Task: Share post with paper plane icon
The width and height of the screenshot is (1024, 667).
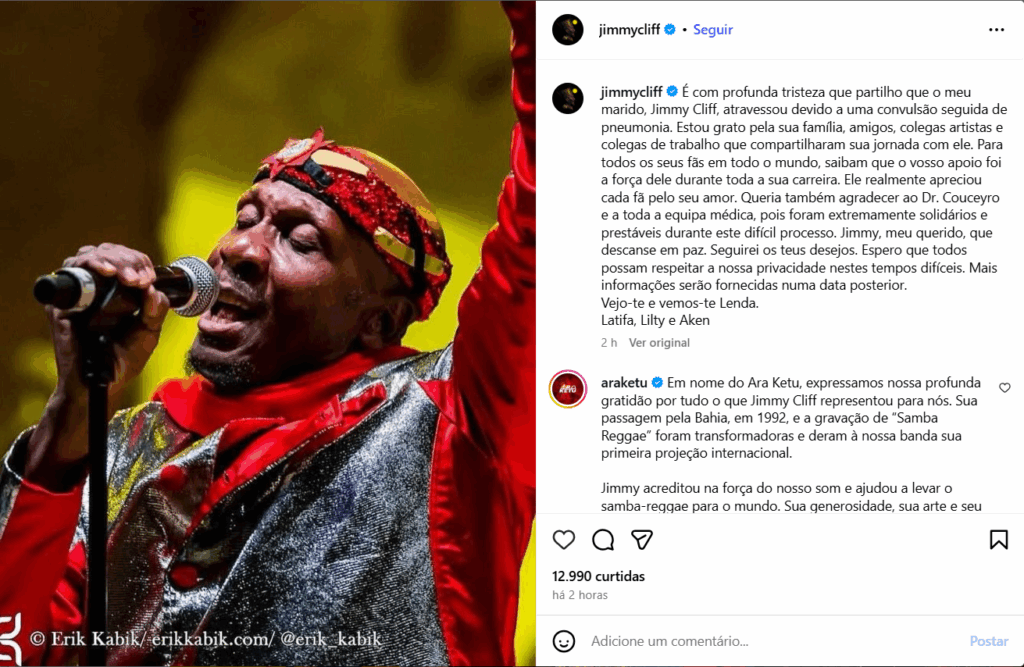Action: point(642,540)
